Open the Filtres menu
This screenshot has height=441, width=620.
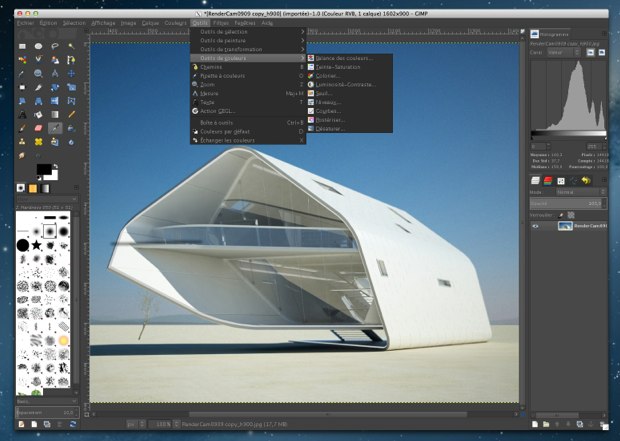point(221,23)
